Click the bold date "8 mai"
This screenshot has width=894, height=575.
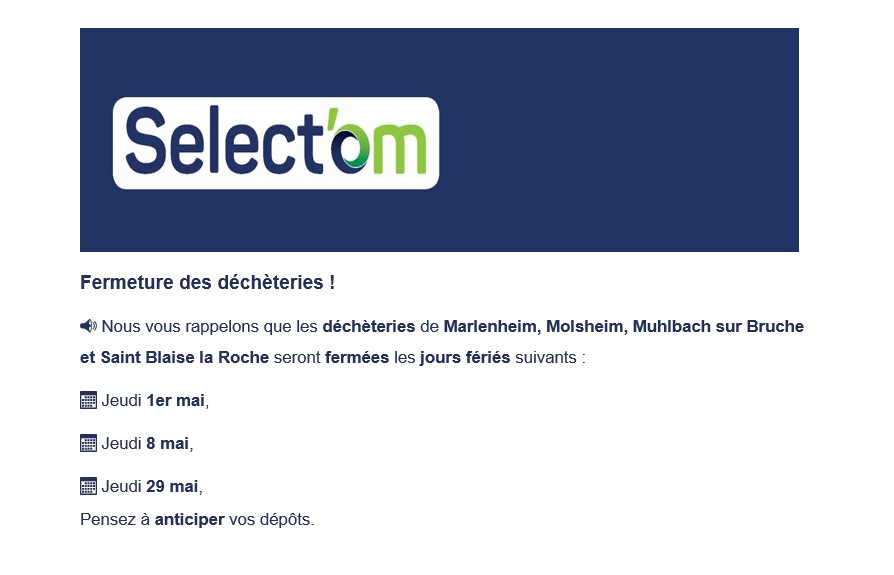tap(167, 443)
